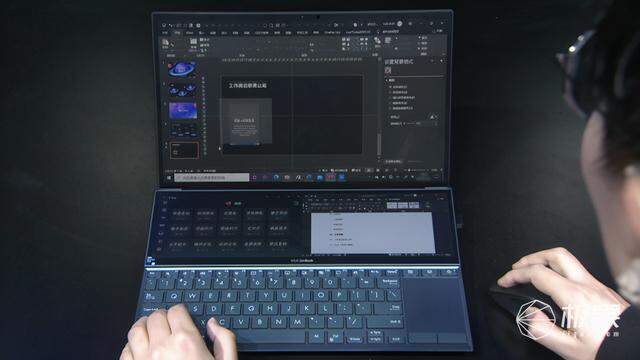Select the first planet slide thumbnail
This screenshot has width=640, height=360.
click(182, 69)
